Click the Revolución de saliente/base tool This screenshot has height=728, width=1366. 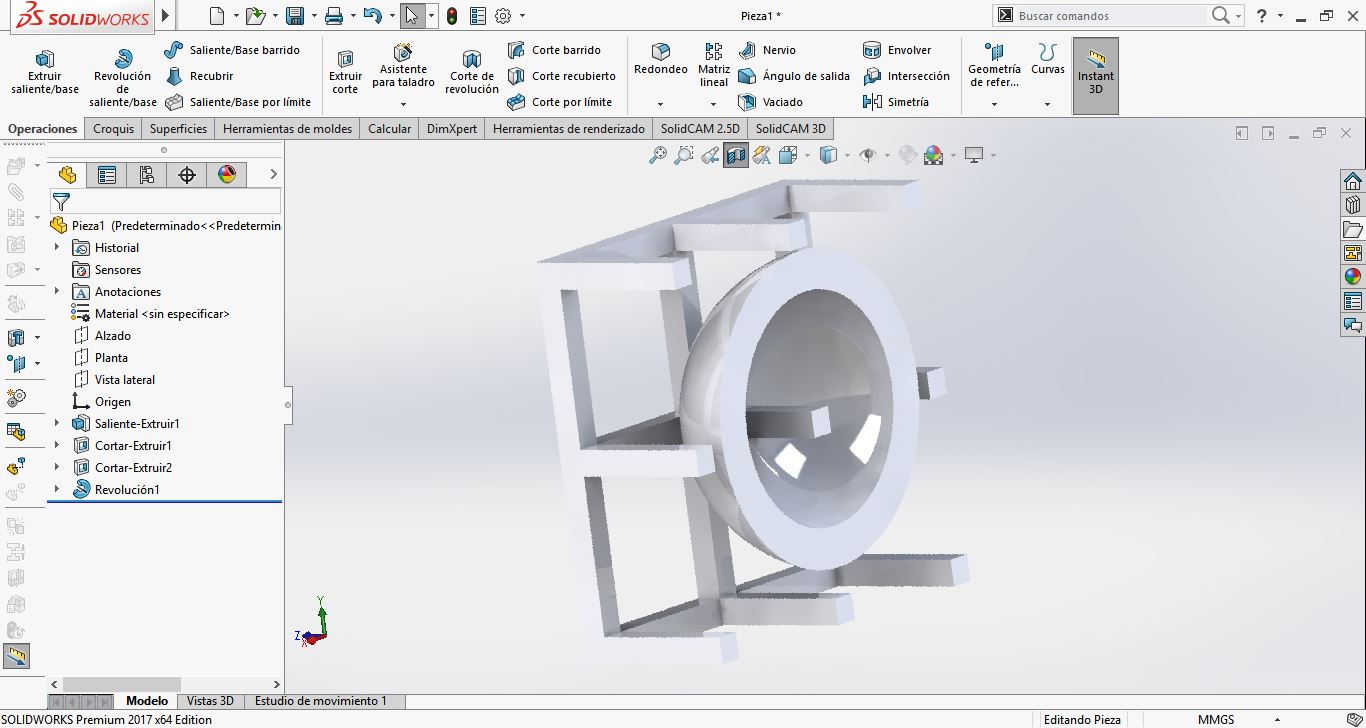point(123,78)
